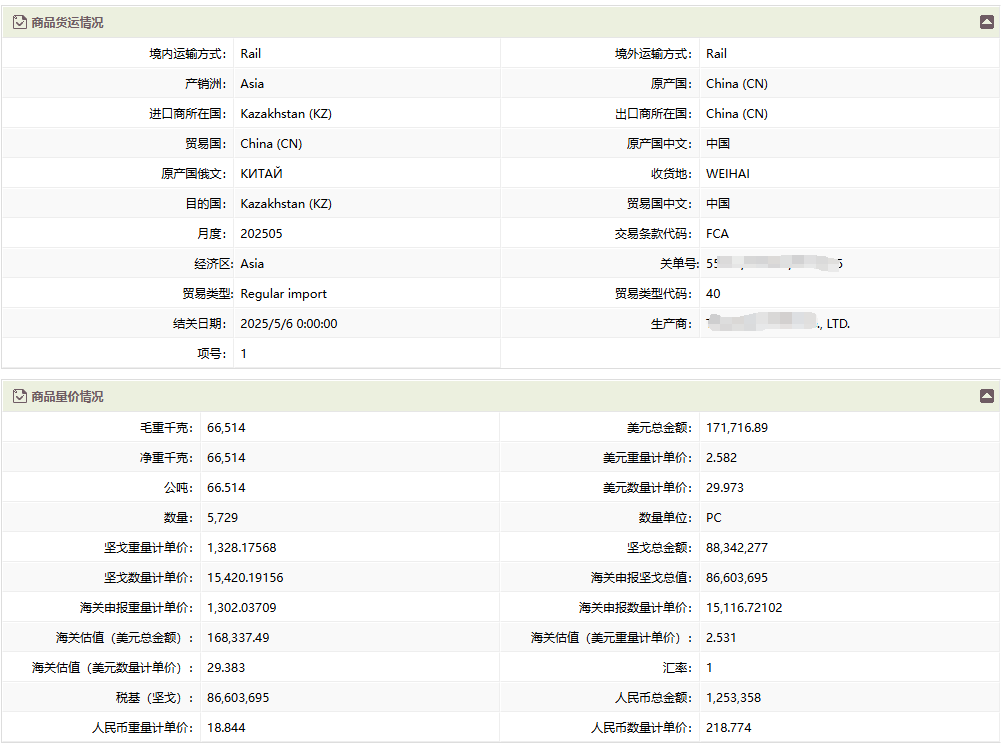Select the 收货地 value WEIHAI
This screenshot has width=1007, height=750.
click(x=728, y=174)
